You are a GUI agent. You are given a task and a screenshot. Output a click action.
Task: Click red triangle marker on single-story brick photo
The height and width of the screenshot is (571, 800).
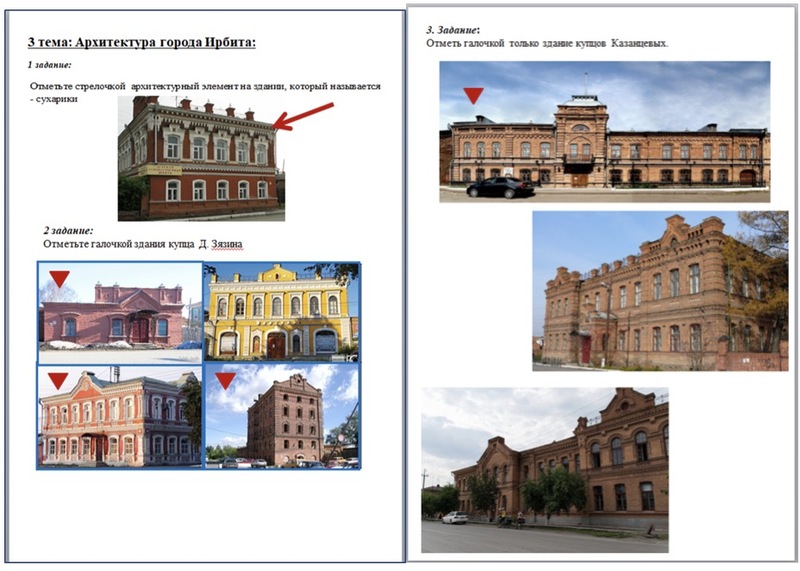59,279
